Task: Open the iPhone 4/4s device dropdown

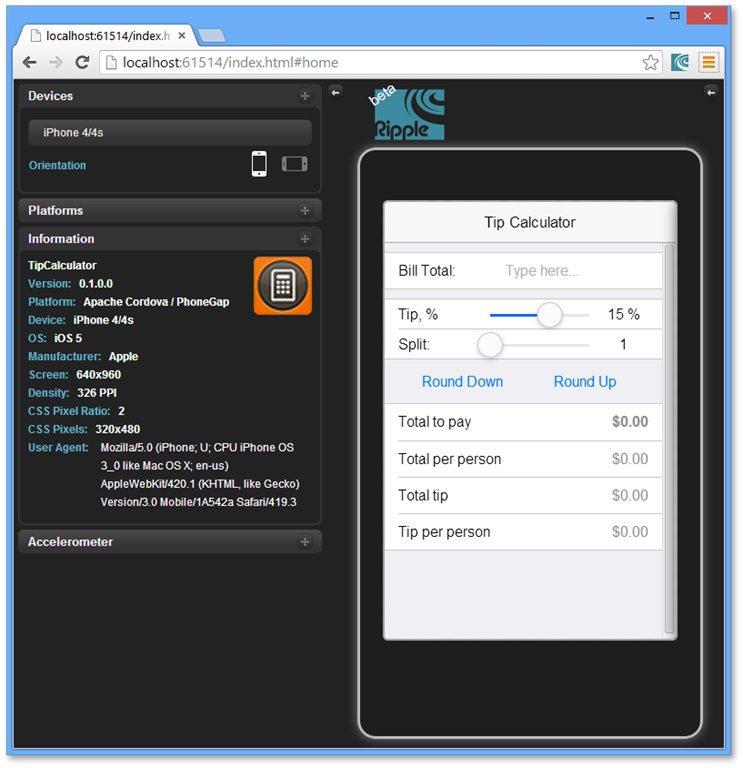Action: (170, 132)
